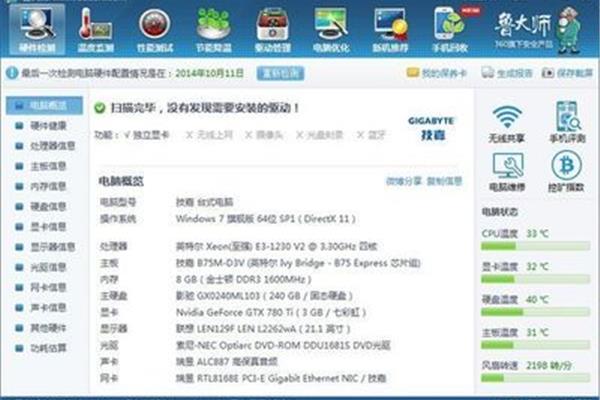Open the 性能测试 gauge icon
Image resolution: width=600 pixels, height=400 pixels.
(x=155, y=29)
